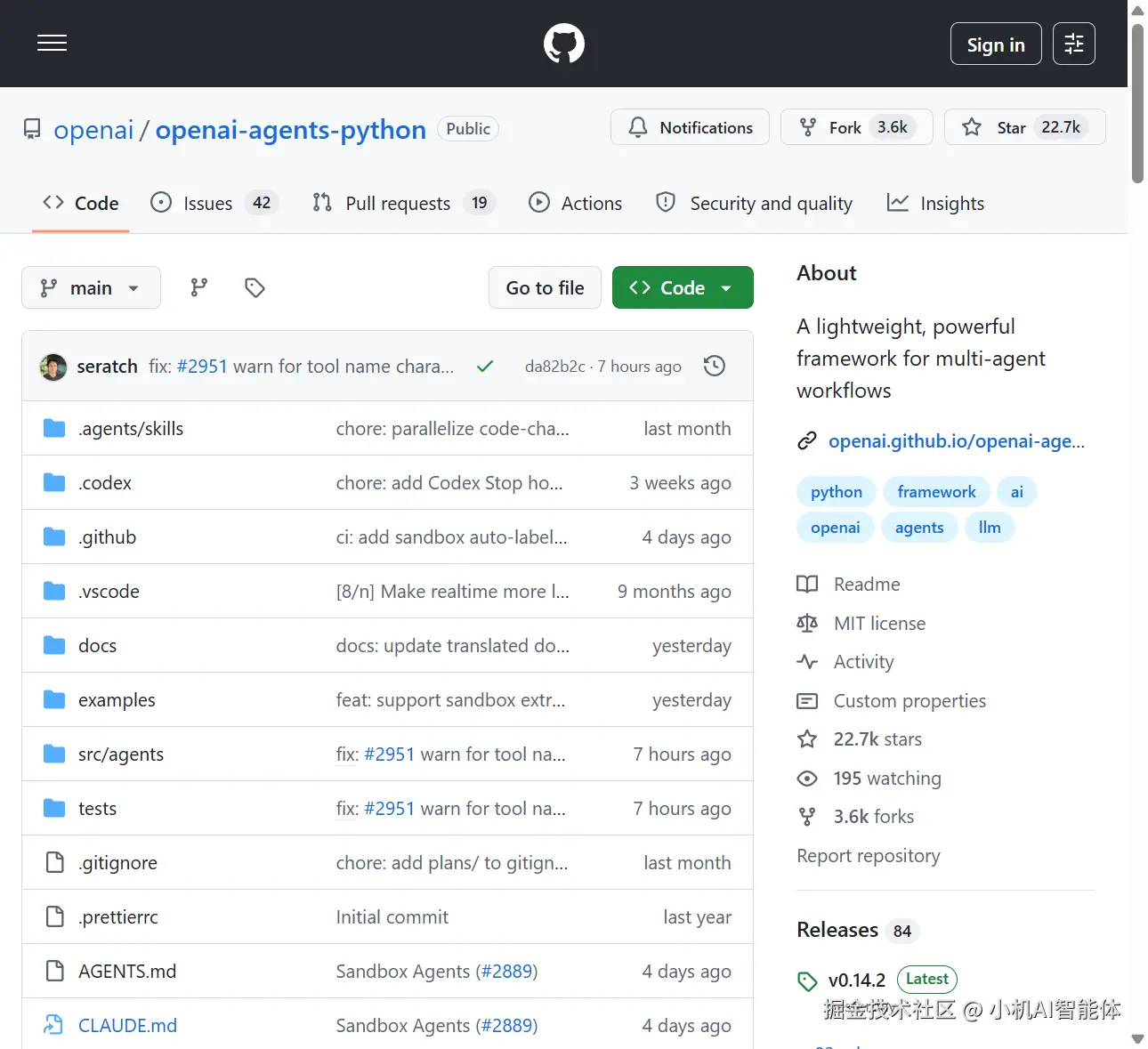Click the star icon beside 22.7k stars
This screenshot has height=1049, width=1148.
(807, 738)
